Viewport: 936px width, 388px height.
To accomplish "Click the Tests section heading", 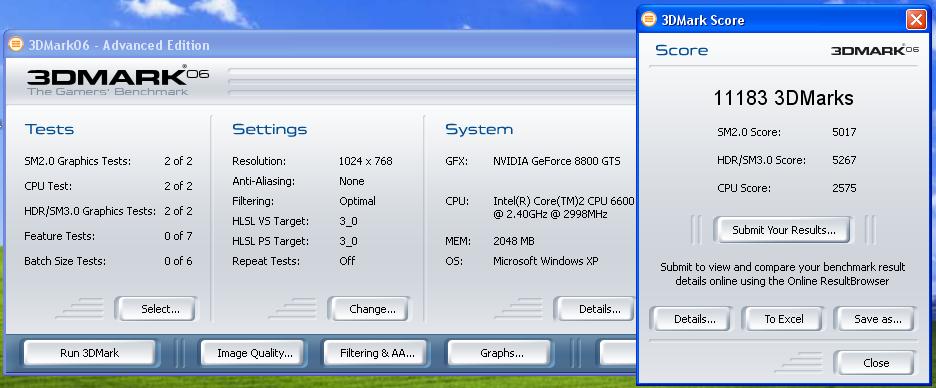I will [x=50, y=130].
